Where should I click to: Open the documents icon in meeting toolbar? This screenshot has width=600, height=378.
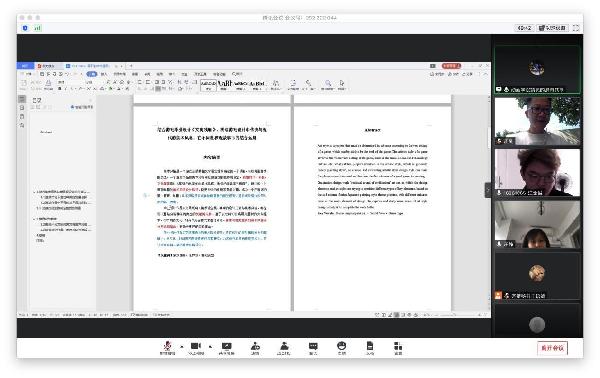pos(370,348)
